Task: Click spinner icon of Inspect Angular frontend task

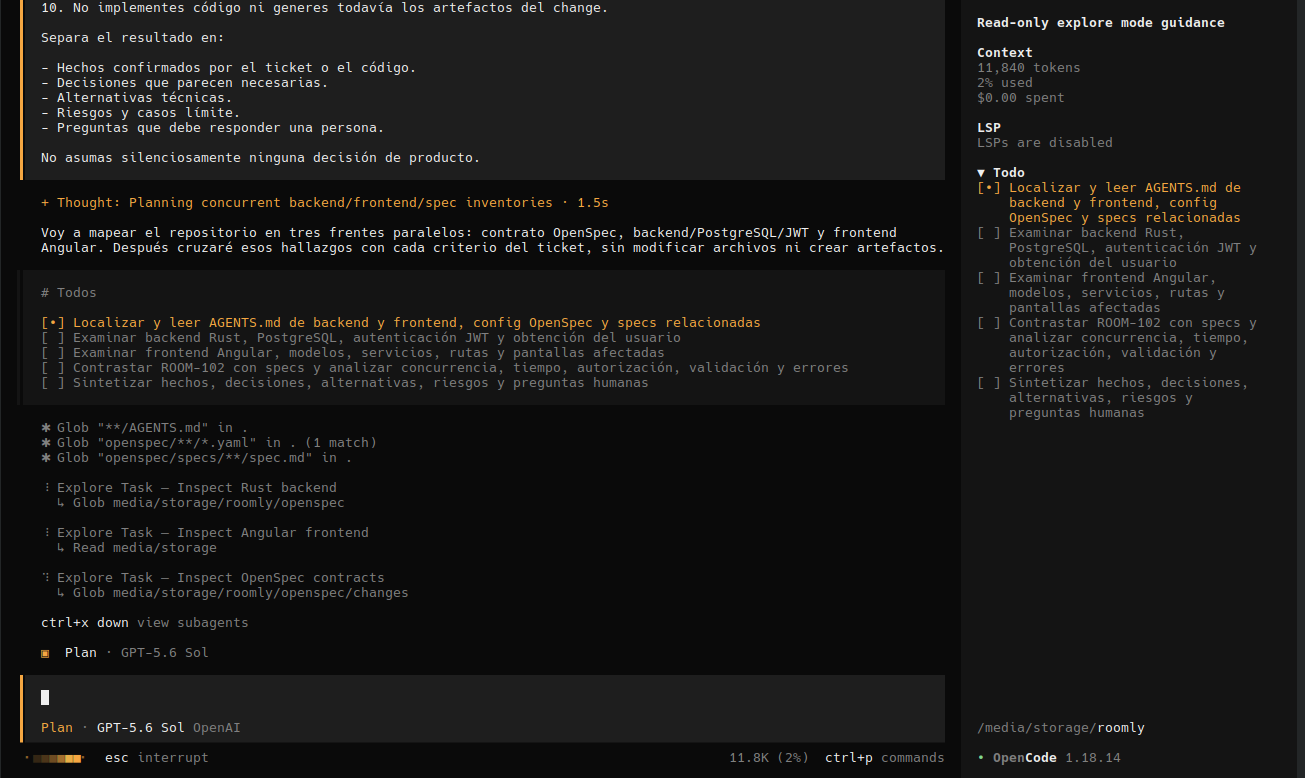Action: (x=45, y=532)
